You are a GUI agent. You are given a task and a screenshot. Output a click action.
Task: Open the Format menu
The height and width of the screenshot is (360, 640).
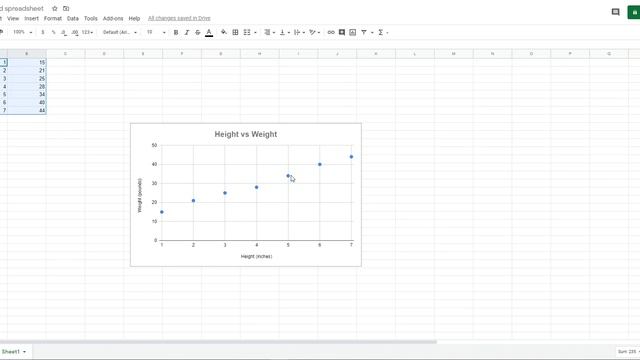53,18
